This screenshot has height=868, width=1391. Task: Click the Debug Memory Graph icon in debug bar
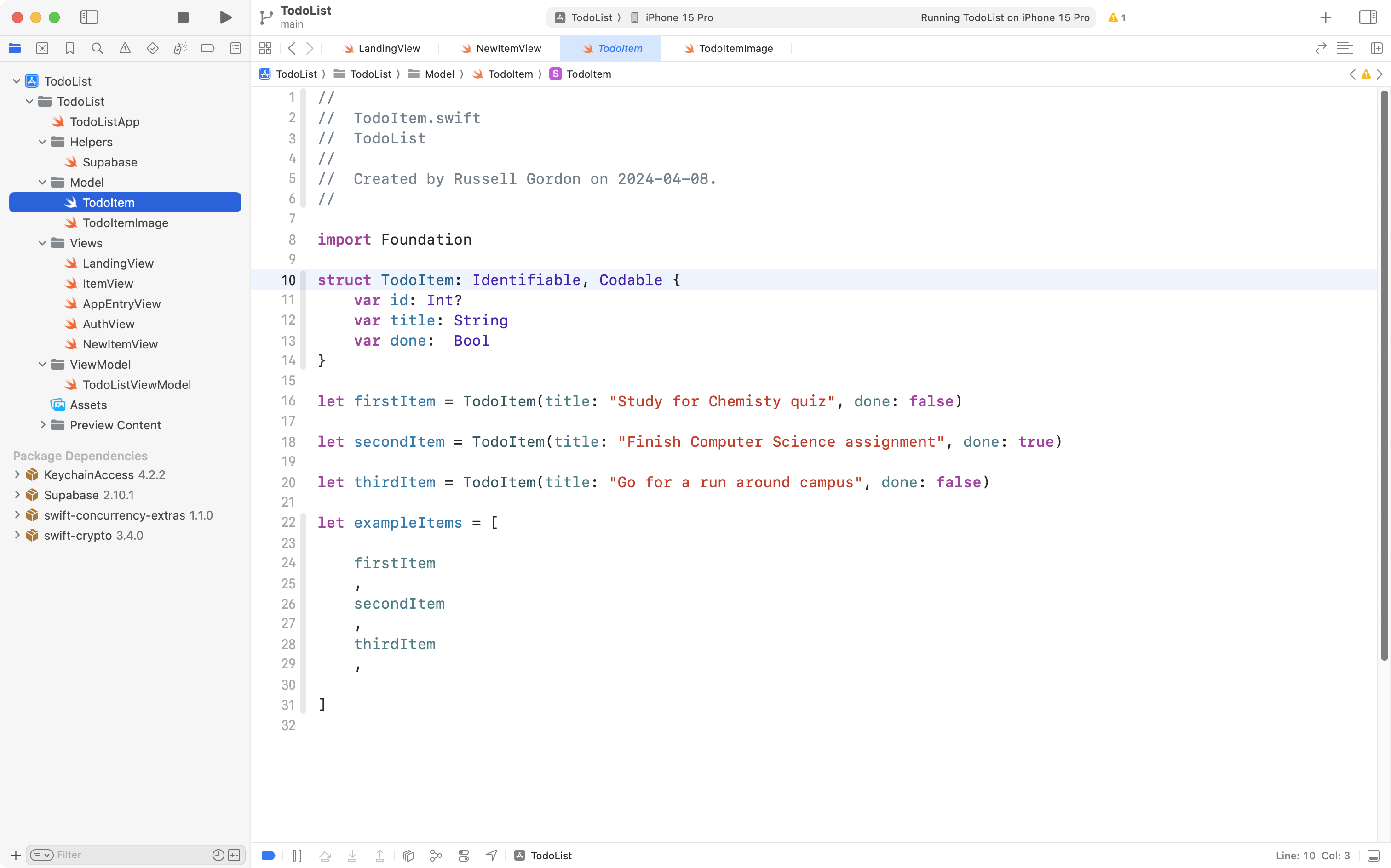point(436,855)
